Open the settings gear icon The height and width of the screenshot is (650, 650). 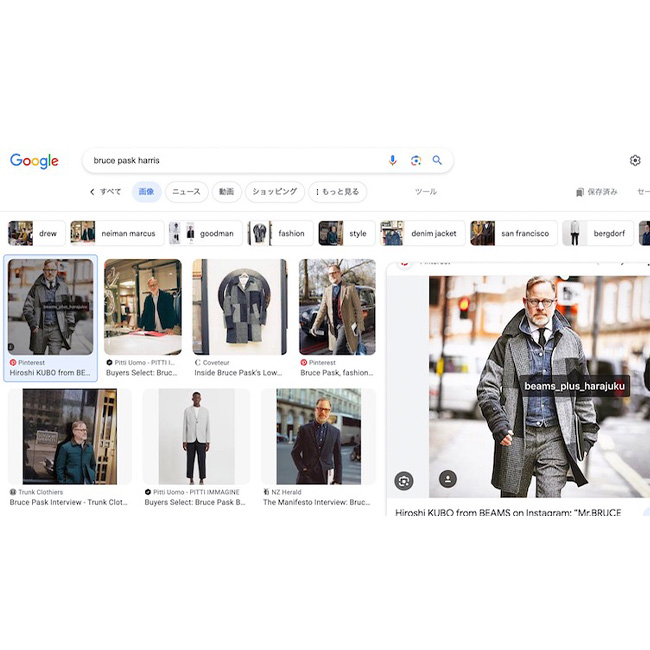pyautogui.click(x=635, y=160)
